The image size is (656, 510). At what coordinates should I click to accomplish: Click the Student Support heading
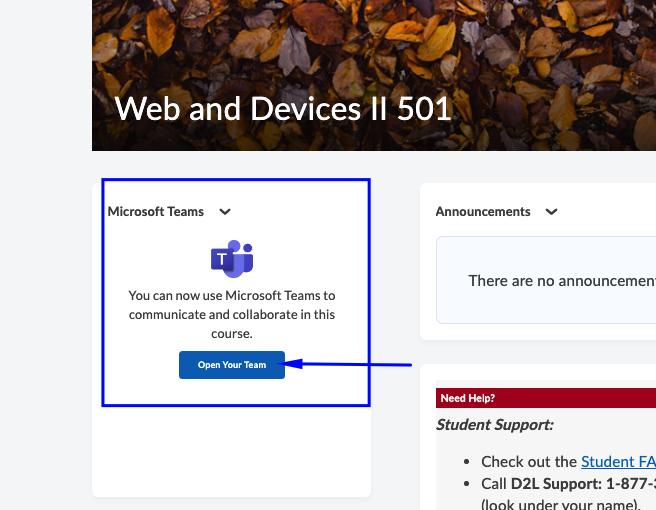pos(495,425)
